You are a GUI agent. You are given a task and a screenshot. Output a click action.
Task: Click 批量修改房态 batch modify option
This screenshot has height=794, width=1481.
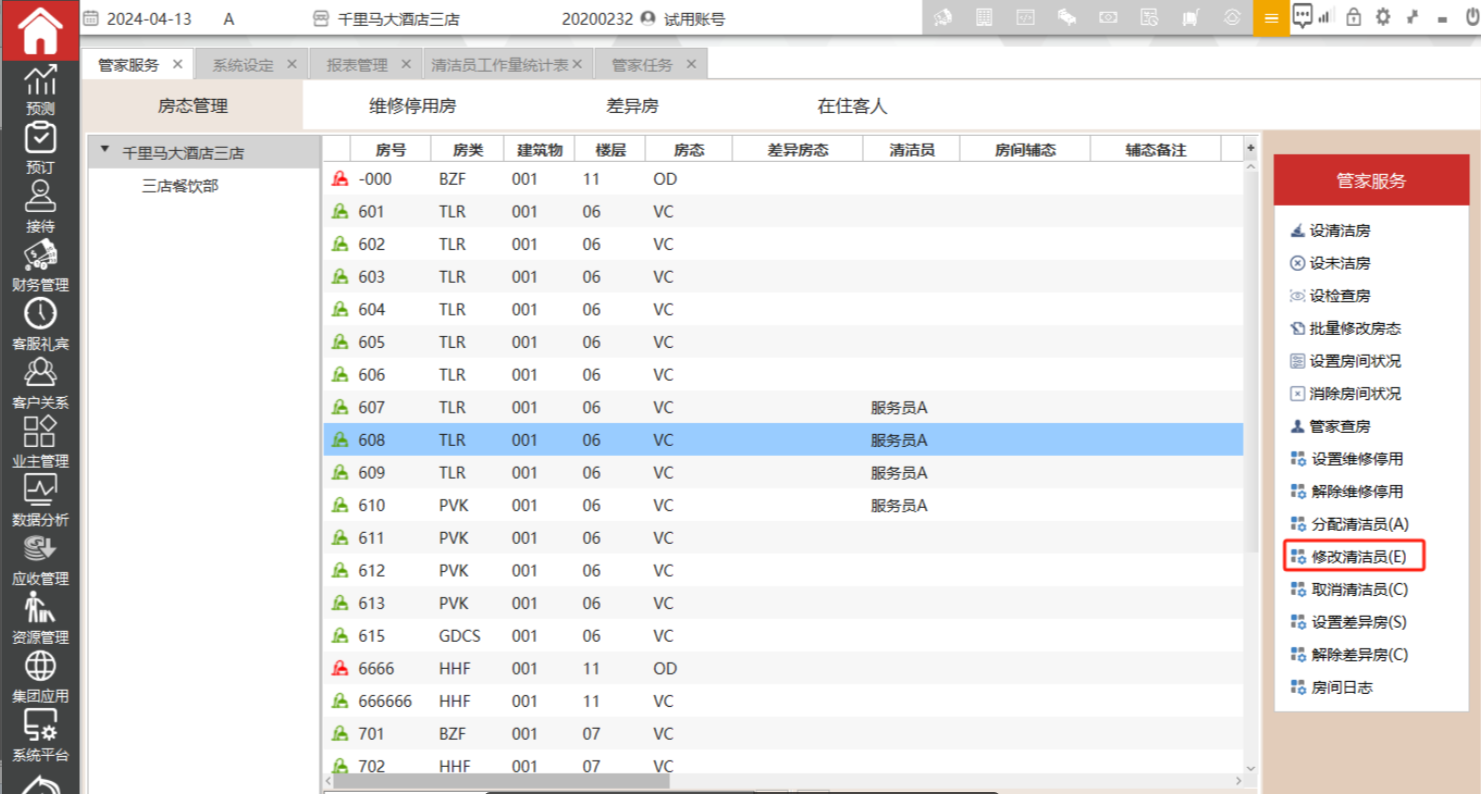pyautogui.click(x=1354, y=329)
